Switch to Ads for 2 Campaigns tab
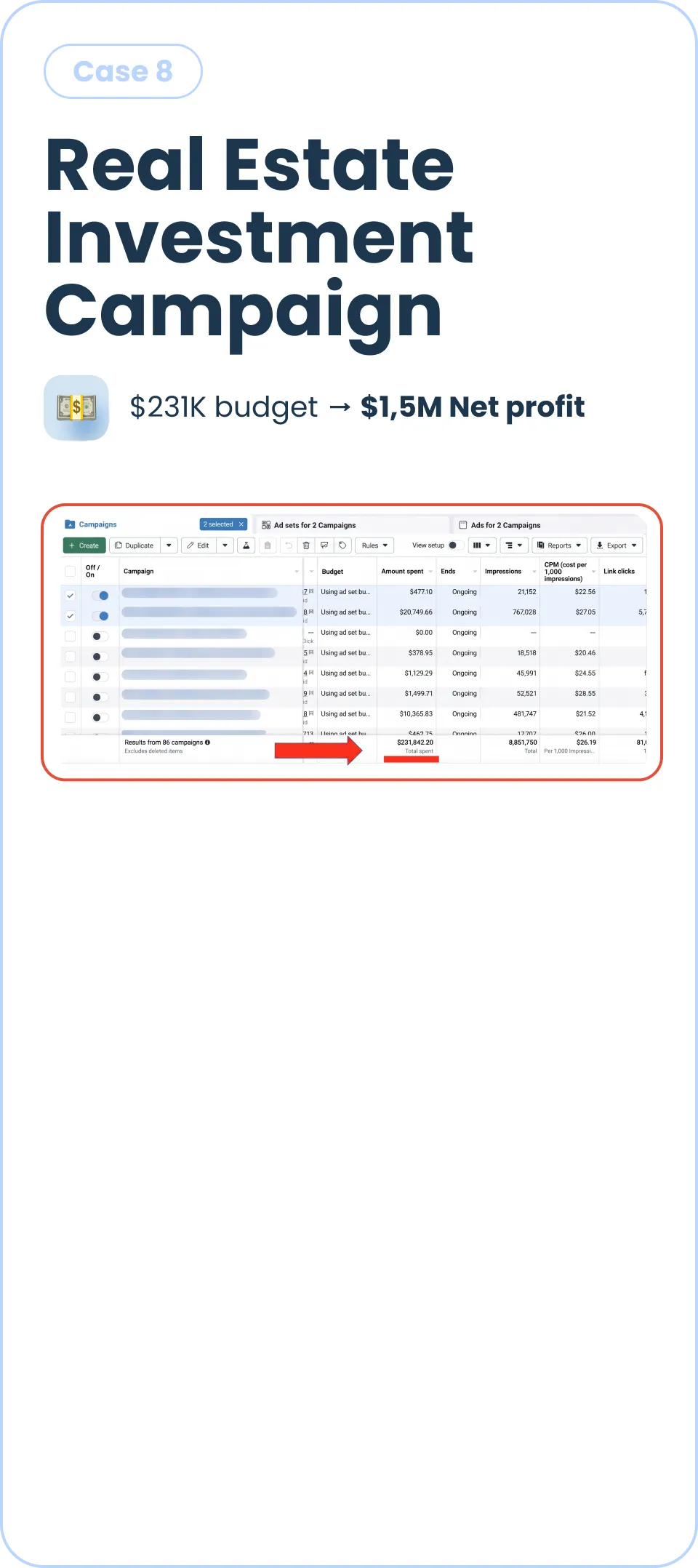The image size is (698, 1568). [505, 525]
